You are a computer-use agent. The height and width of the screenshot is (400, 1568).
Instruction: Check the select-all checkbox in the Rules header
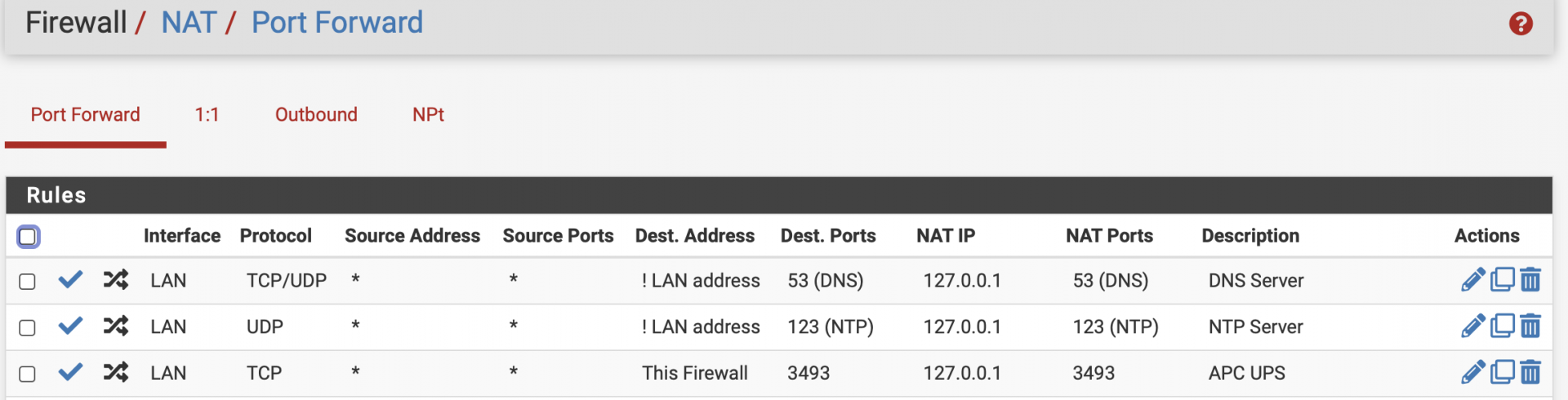coord(28,237)
